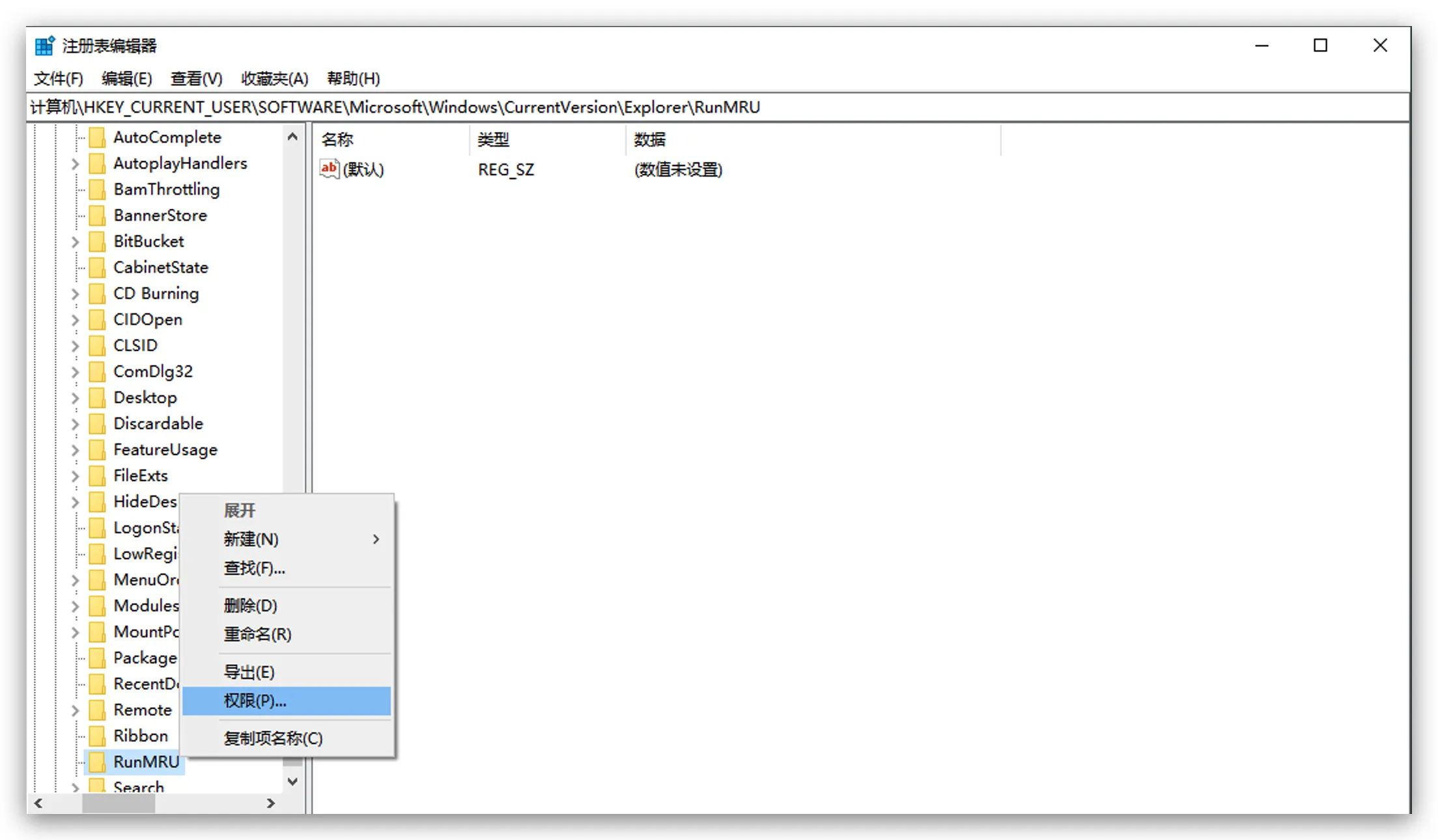Select the (默认) value name
1438x840 pixels.
pos(363,170)
